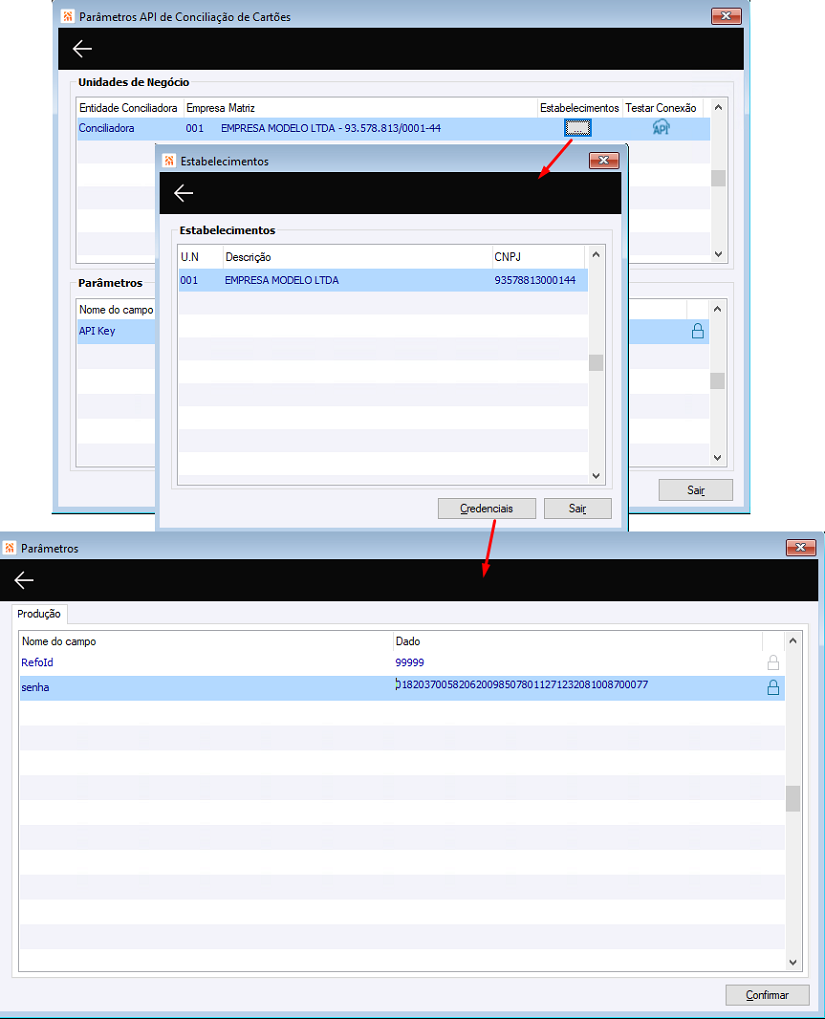The image size is (825, 1019).
Task: Confirm the parameters with Confirmar
Action: pos(767,995)
